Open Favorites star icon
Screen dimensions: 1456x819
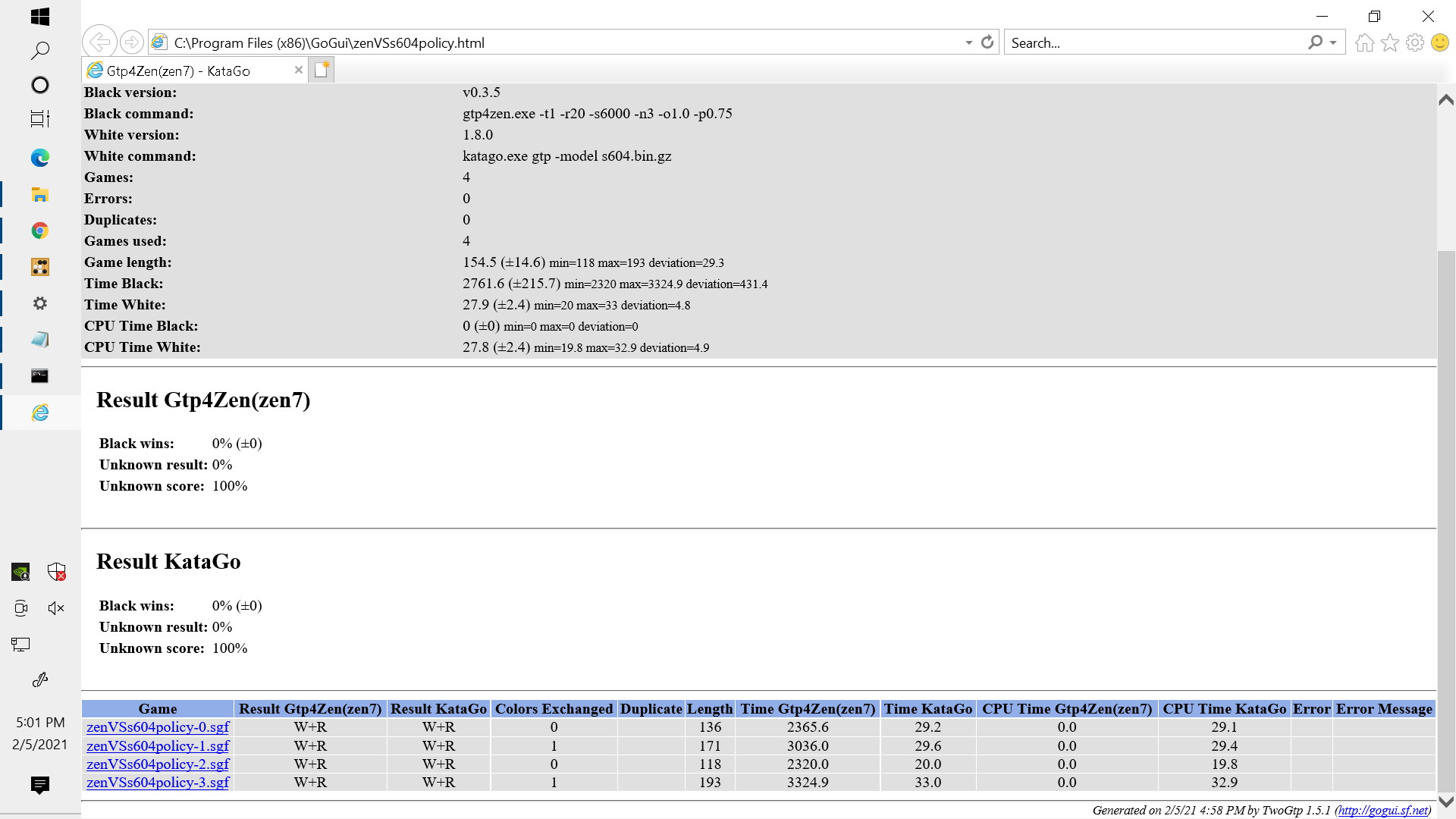pos(1389,42)
